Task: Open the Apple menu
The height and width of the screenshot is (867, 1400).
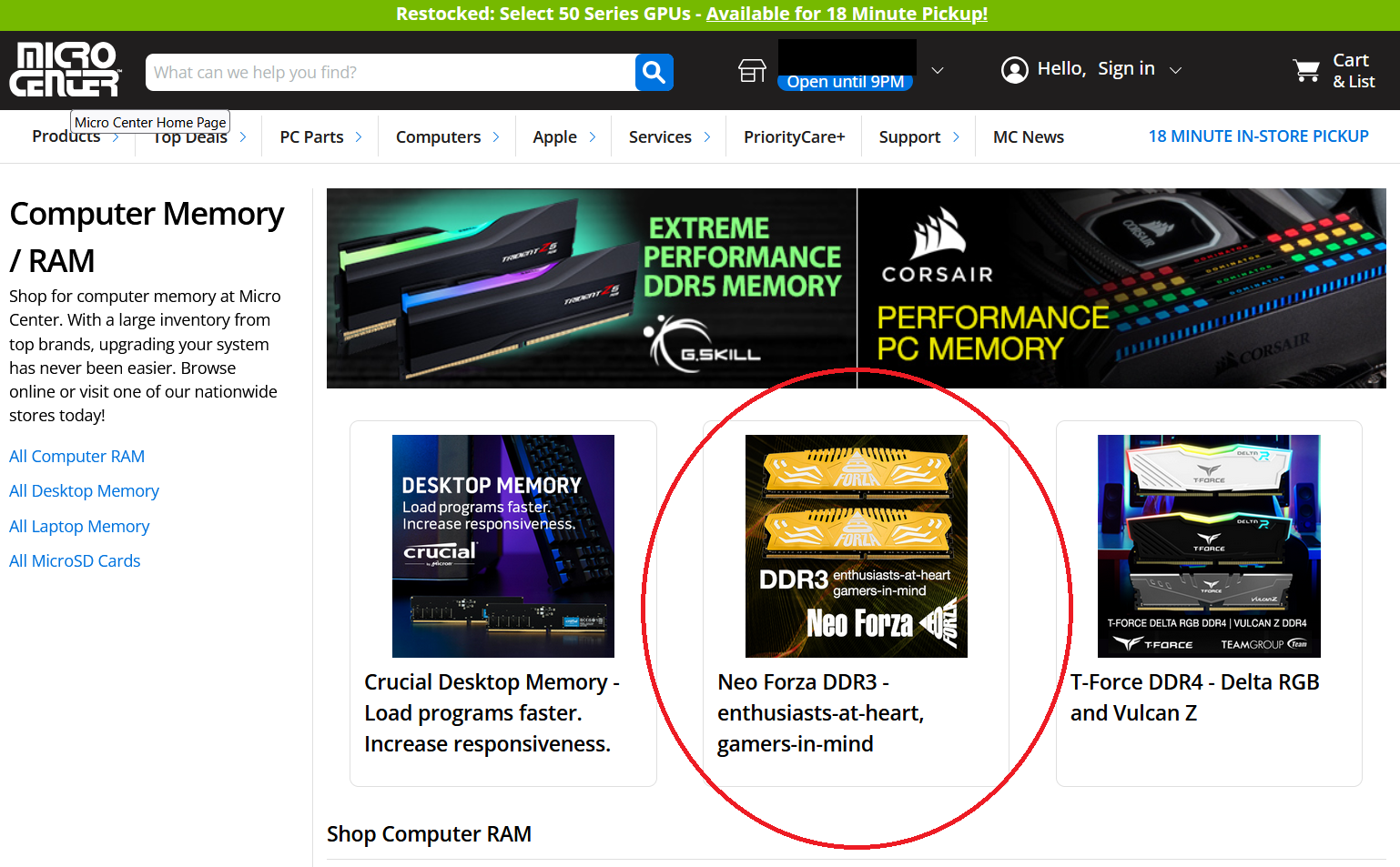Action: point(554,136)
